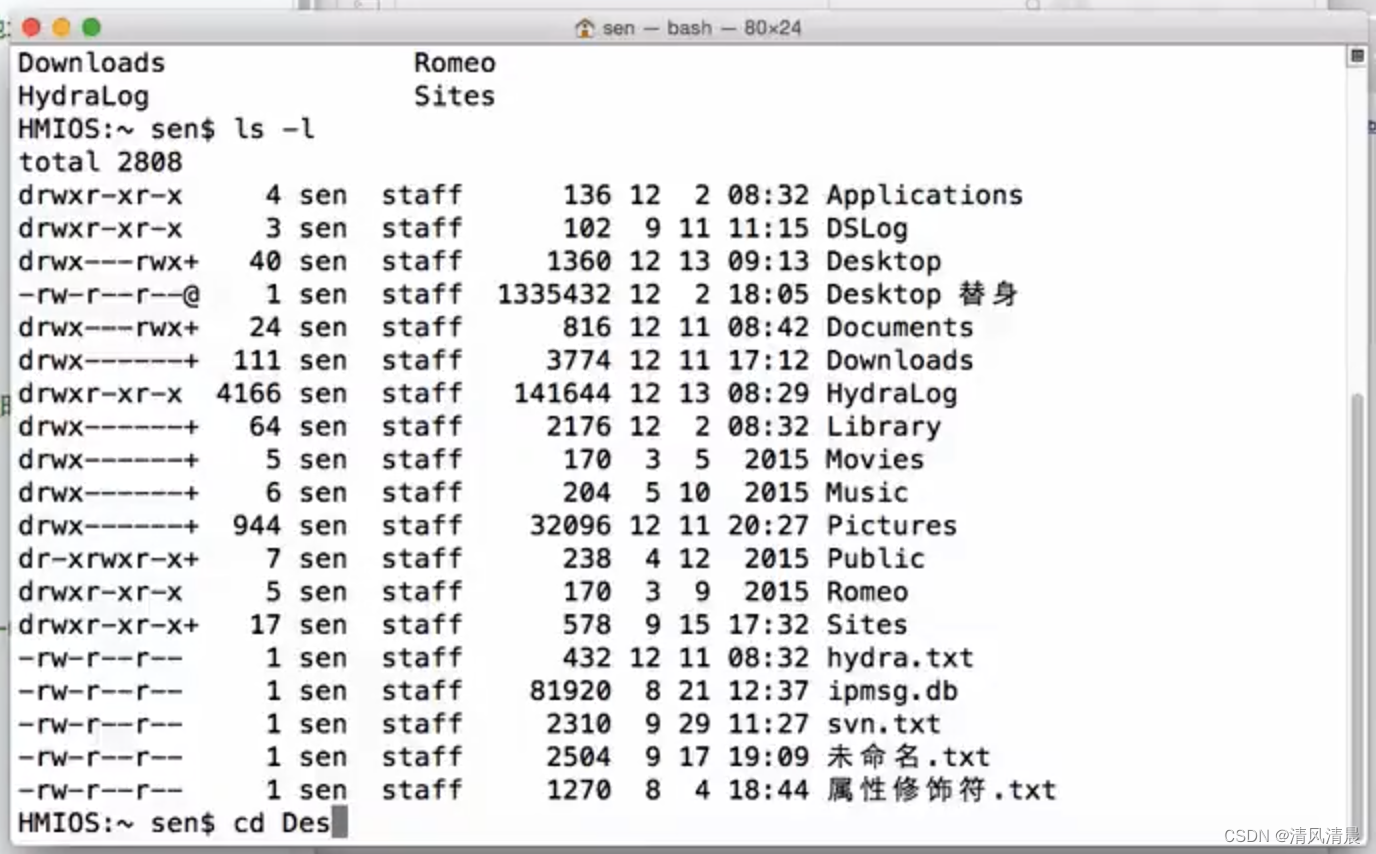The height and width of the screenshot is (854, 1376).
Task: Click the "hydra.txt" file name
Action: (x=899, y=657)
